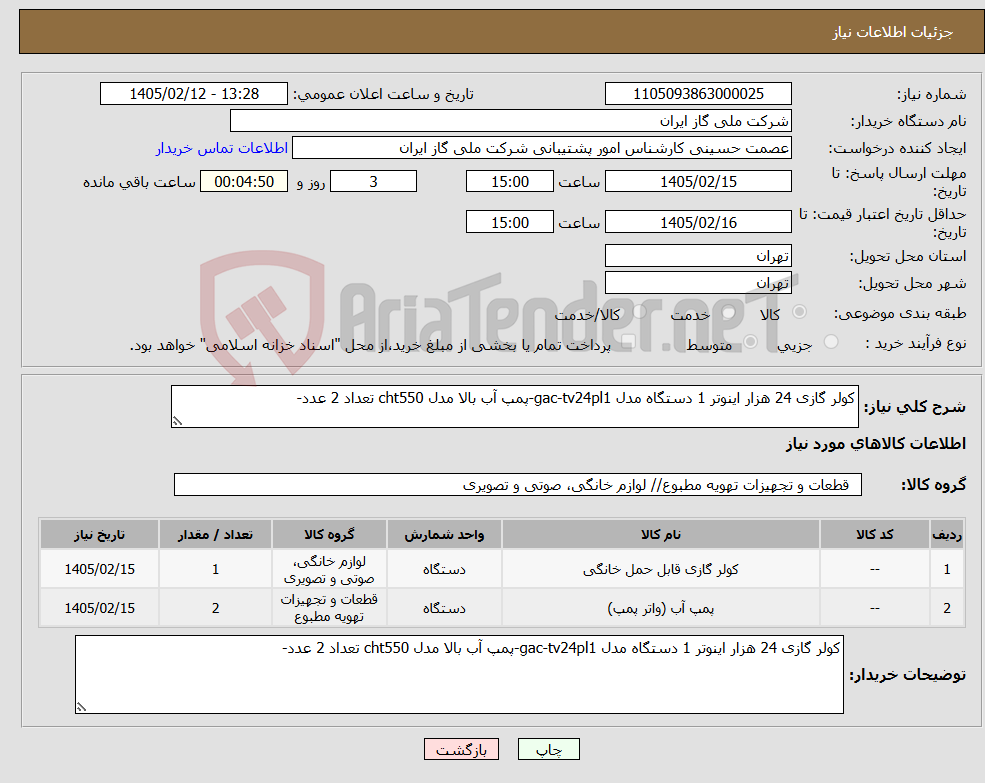The width and height of the screenshot is (985, 783).
Task: Click the تعداد / مقدار column header
Action: [215, 534]
